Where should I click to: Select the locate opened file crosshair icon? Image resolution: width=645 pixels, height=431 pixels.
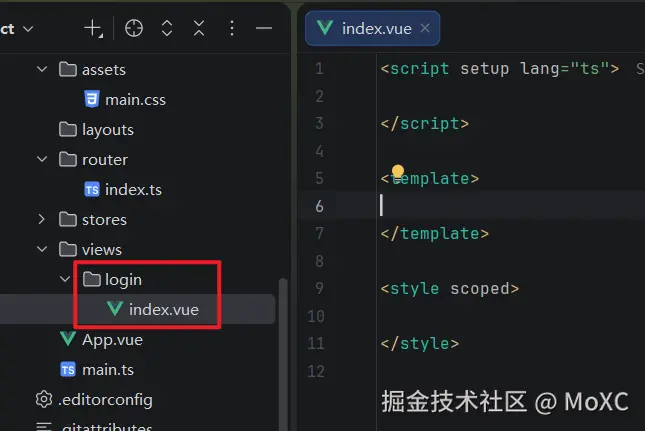(x=134, y=28)
